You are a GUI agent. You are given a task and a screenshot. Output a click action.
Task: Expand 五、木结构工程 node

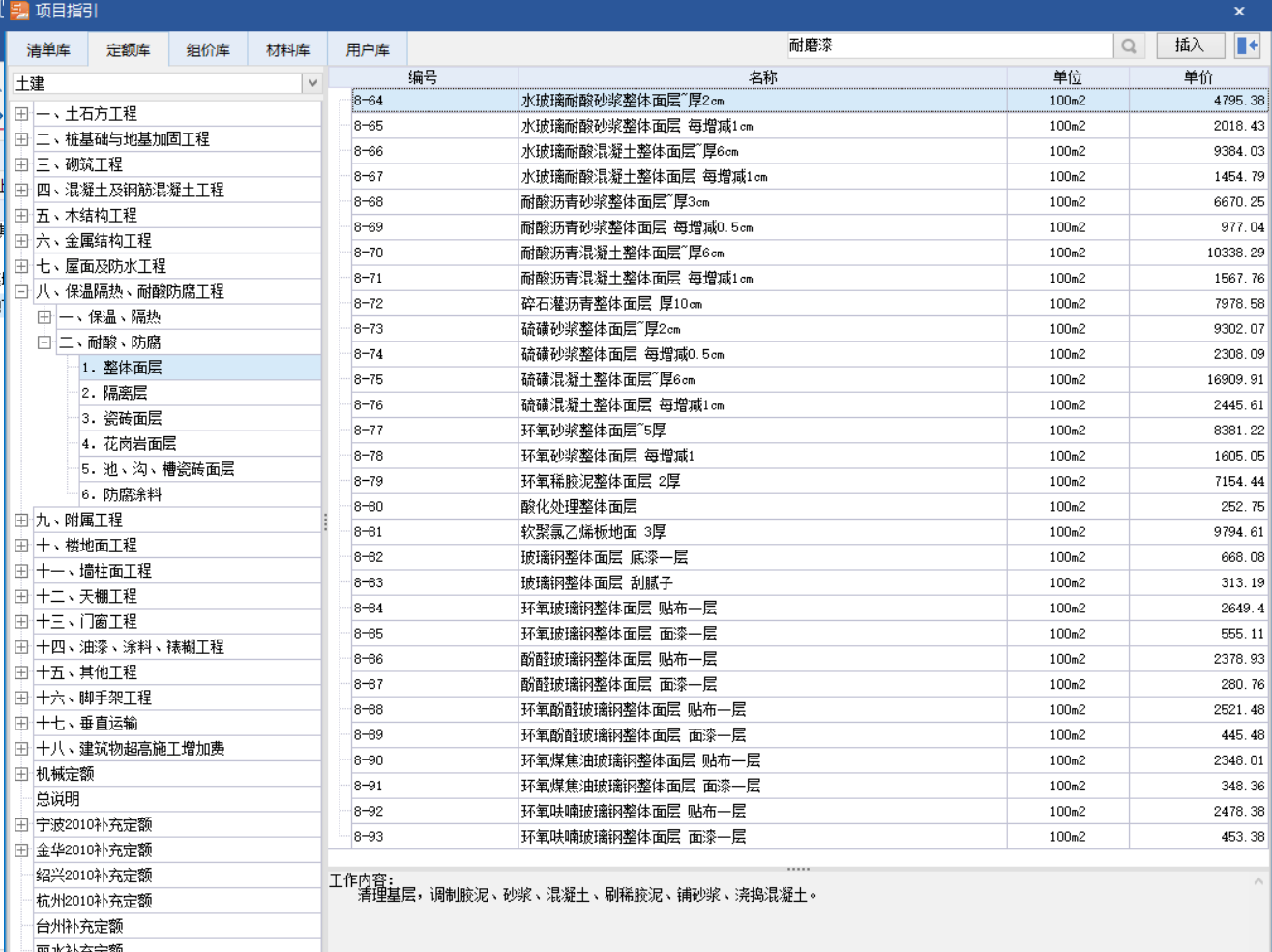click(21, 215)
